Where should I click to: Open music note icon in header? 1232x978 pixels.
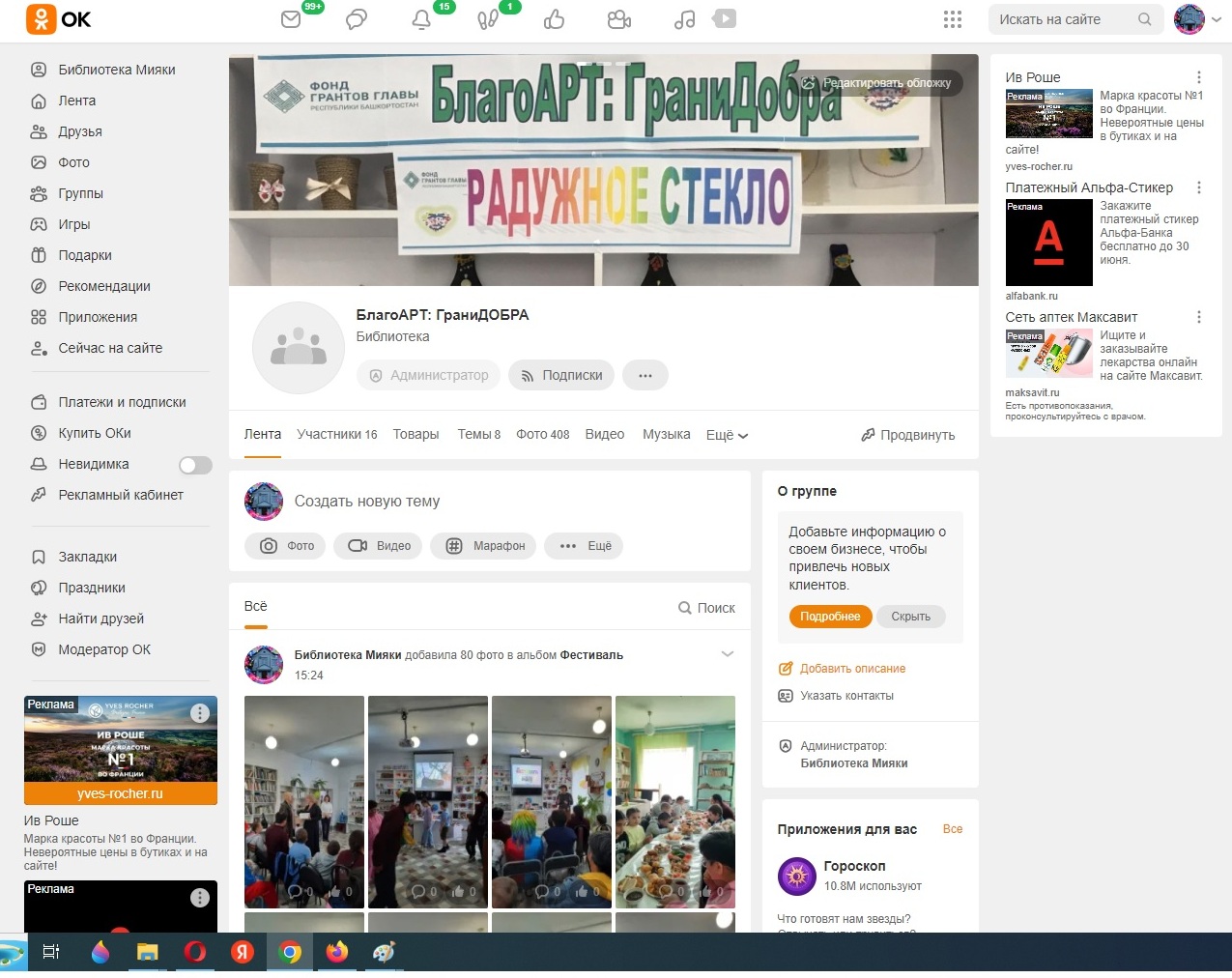[684, 19]
